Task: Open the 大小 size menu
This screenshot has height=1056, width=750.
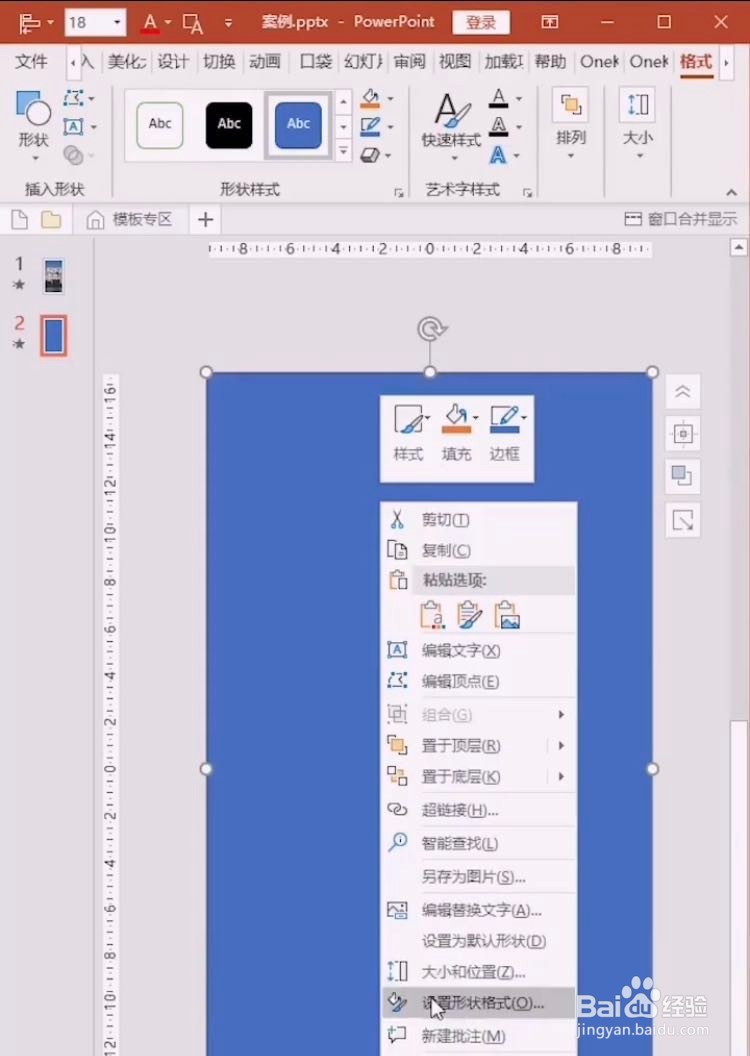Action: [638, 125]
